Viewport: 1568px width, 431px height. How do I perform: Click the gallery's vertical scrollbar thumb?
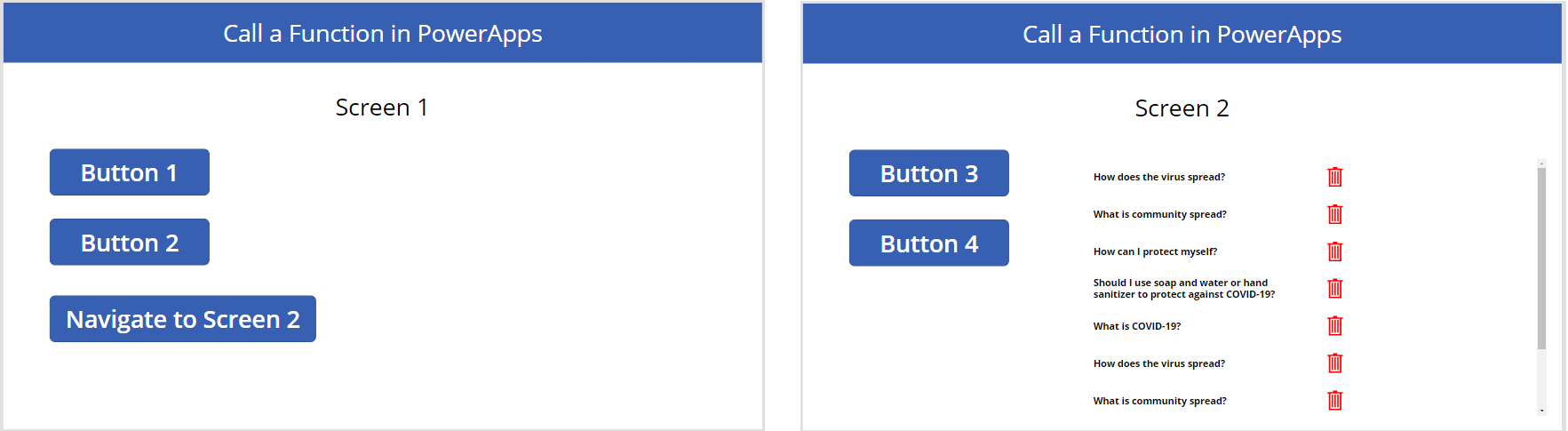click(1541, 258)
